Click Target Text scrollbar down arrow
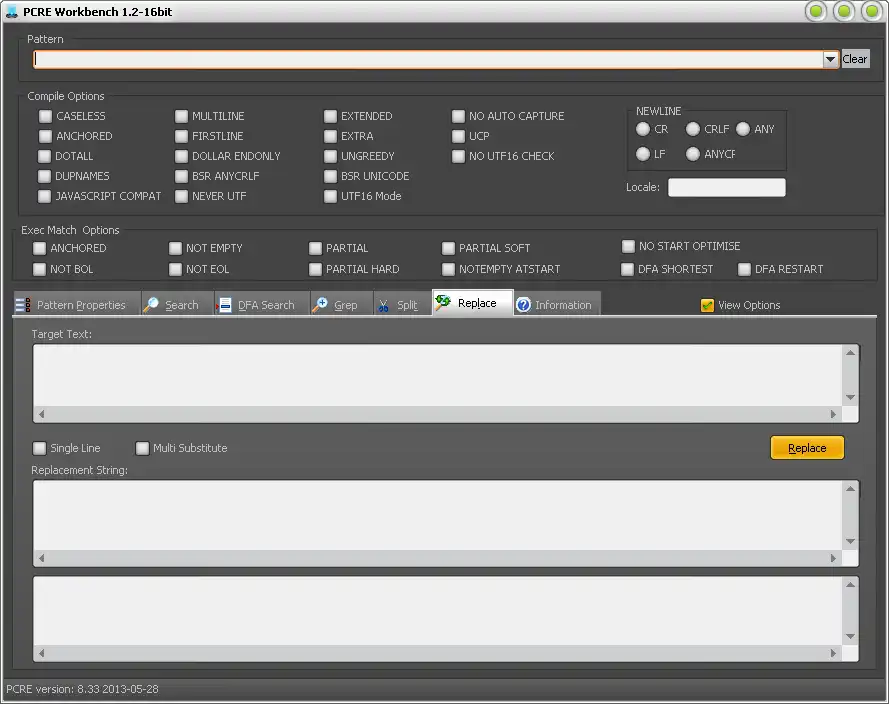 tap(850, 397)
